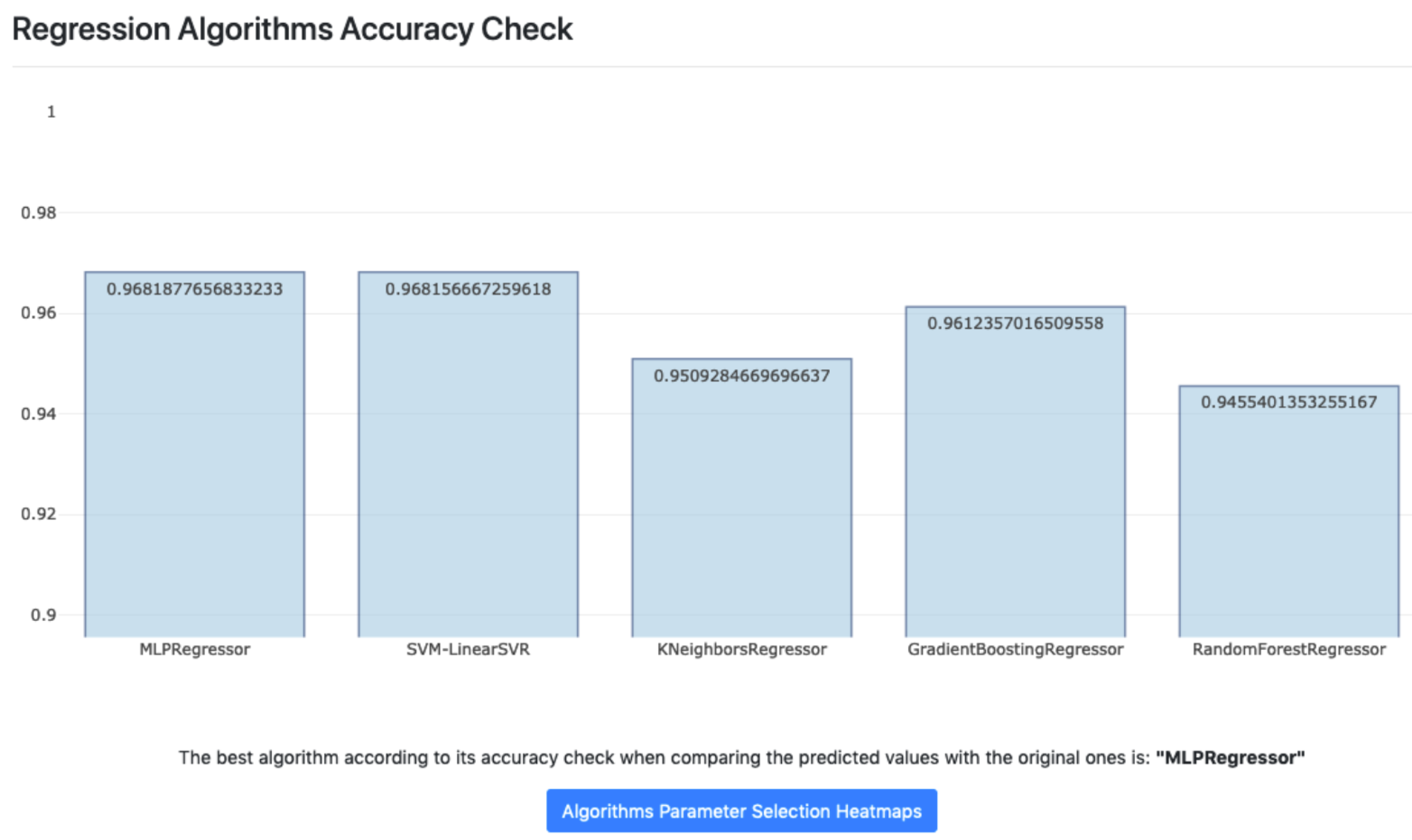Screen dimensions: 1412x840
Task: Click the bold "MLPRegressor" best-algorithm text
Action: tap(1229, 758)
